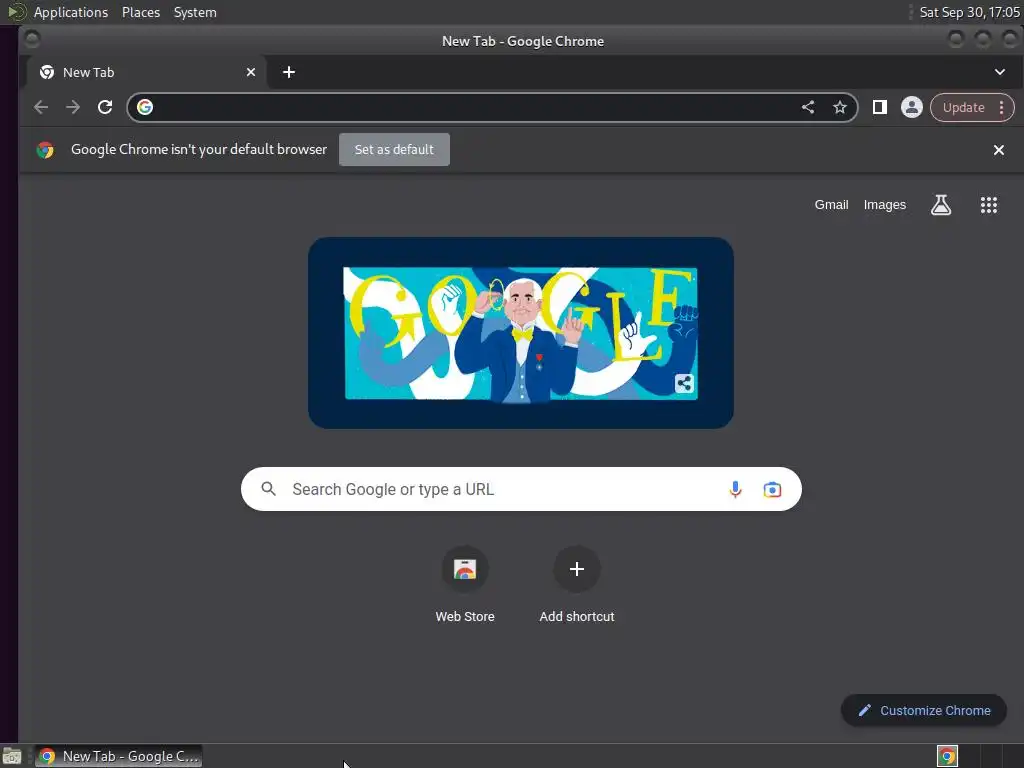Select the New Tab tab
This screenshot has width=1024, height=768.
(x=147, y=72)
